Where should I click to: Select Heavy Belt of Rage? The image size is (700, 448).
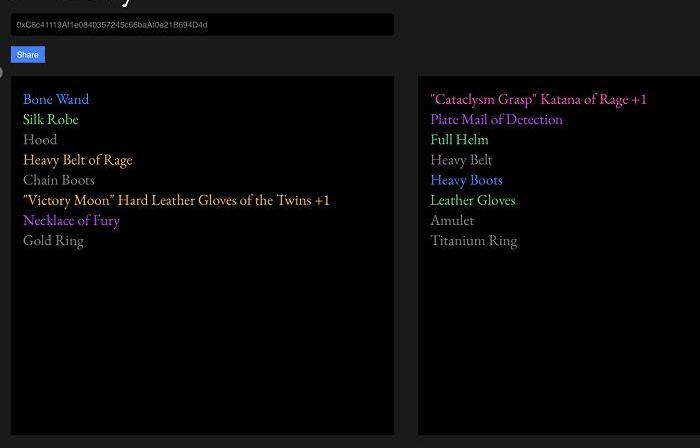(x=78, y=160)
